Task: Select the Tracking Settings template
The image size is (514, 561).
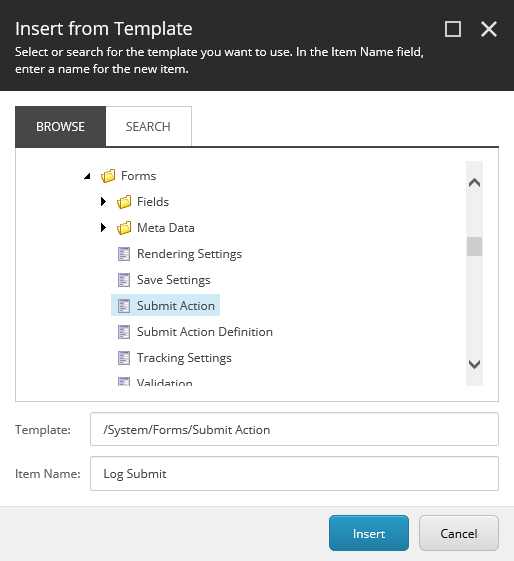Action: coord(184,358)
